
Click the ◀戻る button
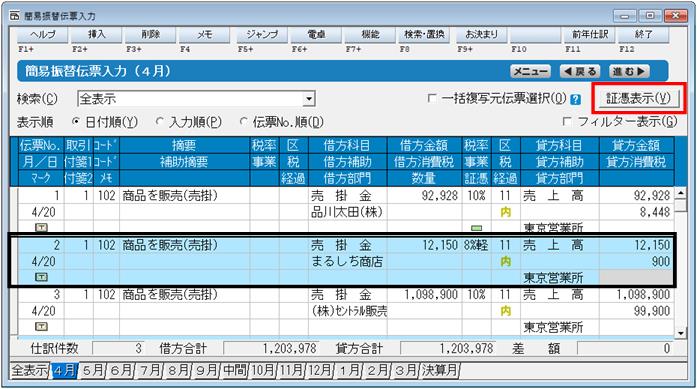click(580, 71)
